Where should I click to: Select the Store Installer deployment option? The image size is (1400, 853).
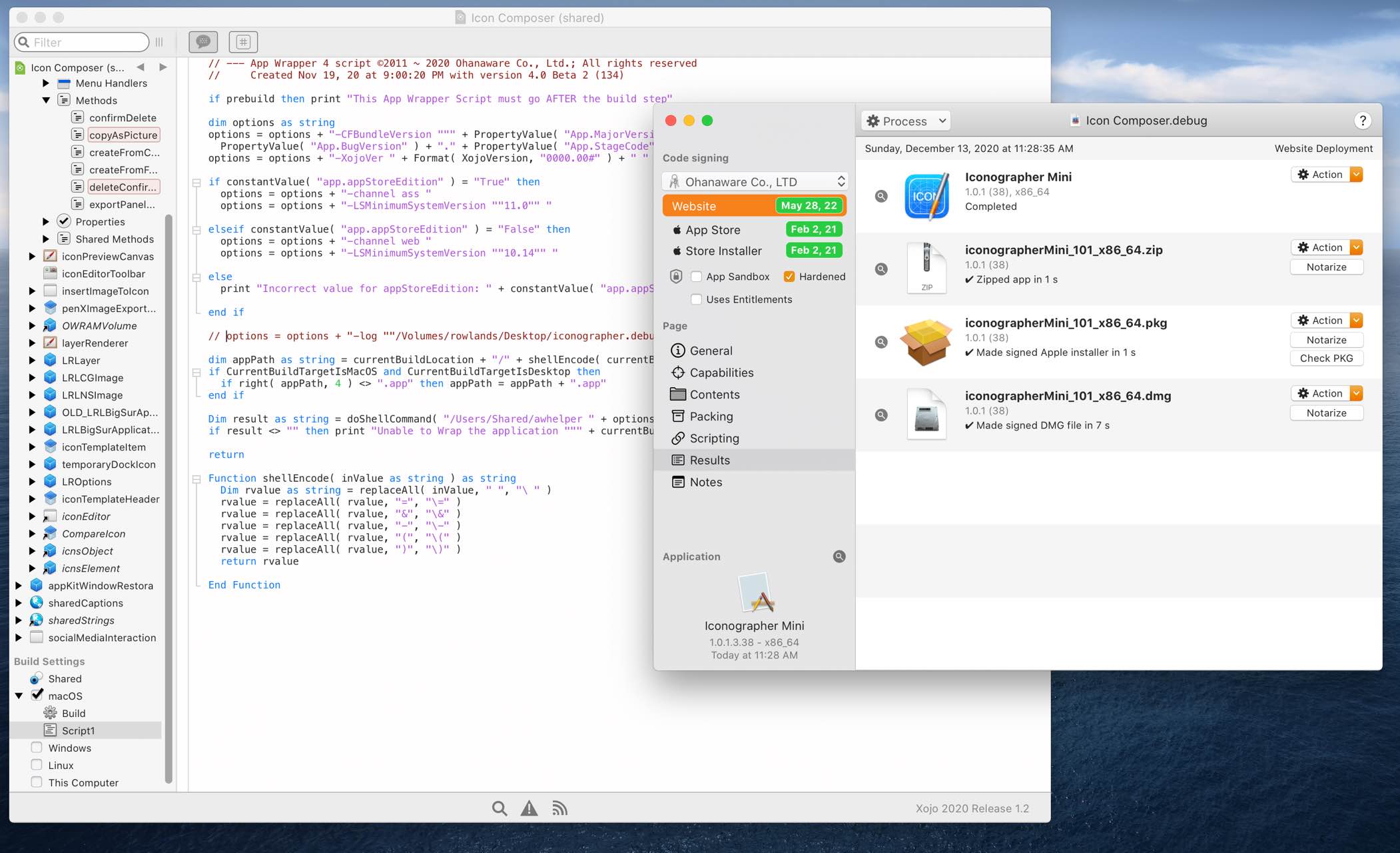[x=755, y=251]
